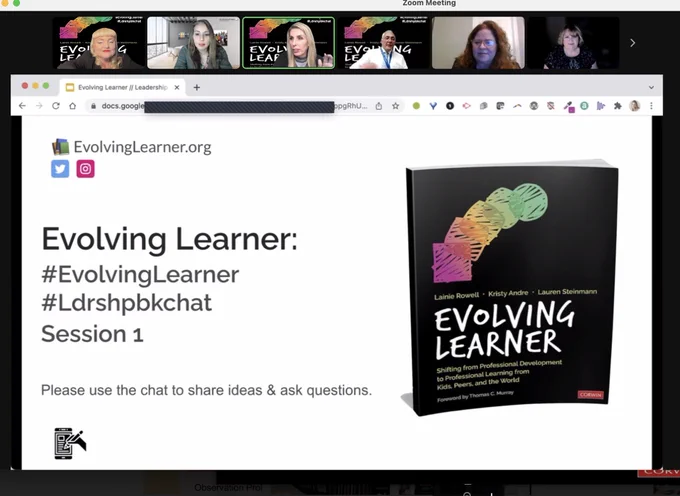Select the man in white shirt video
Screen dimensions: 680x496
pyautogui.click(x=383, y=42)
